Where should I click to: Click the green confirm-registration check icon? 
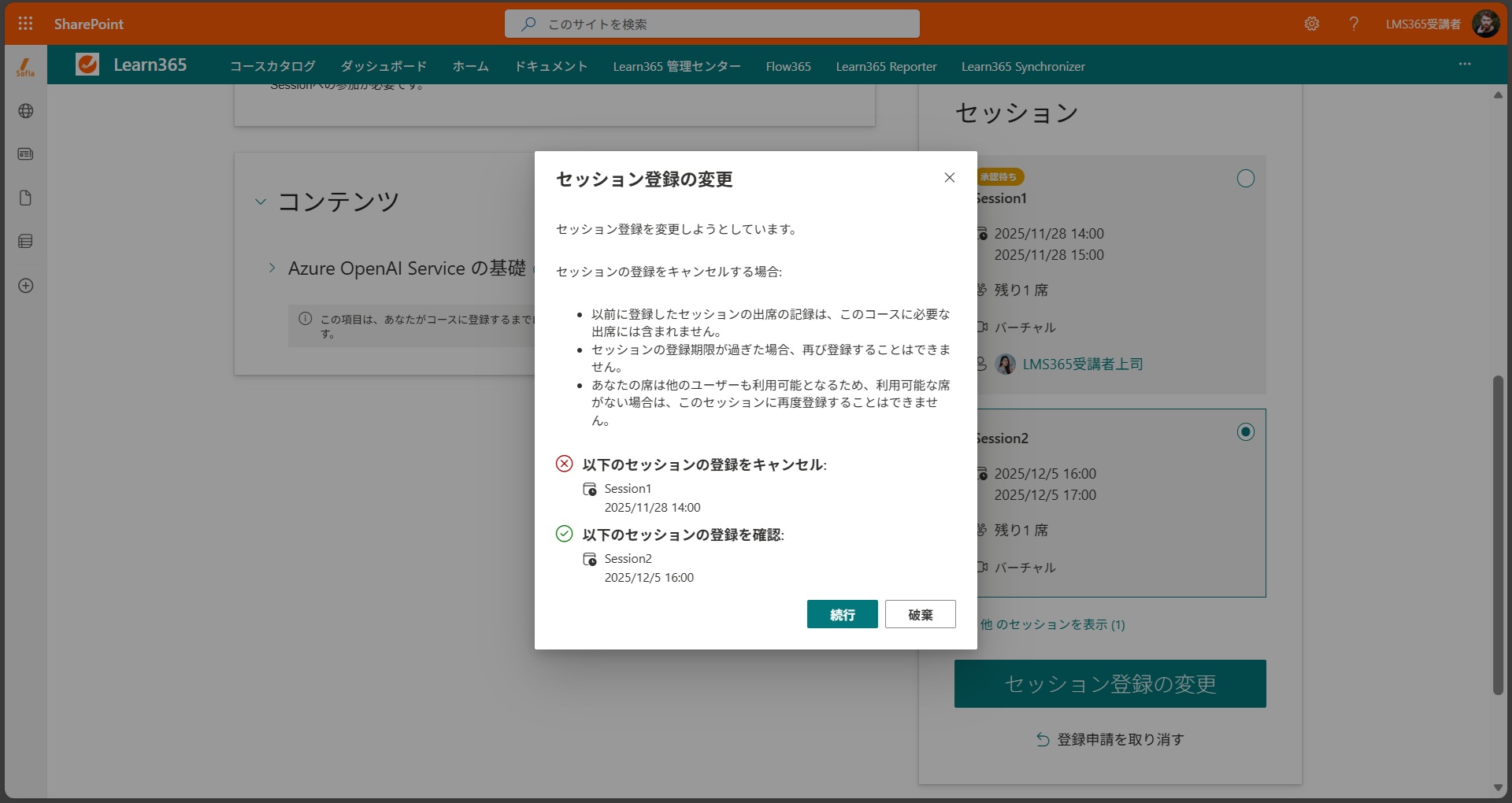point(565,534)
